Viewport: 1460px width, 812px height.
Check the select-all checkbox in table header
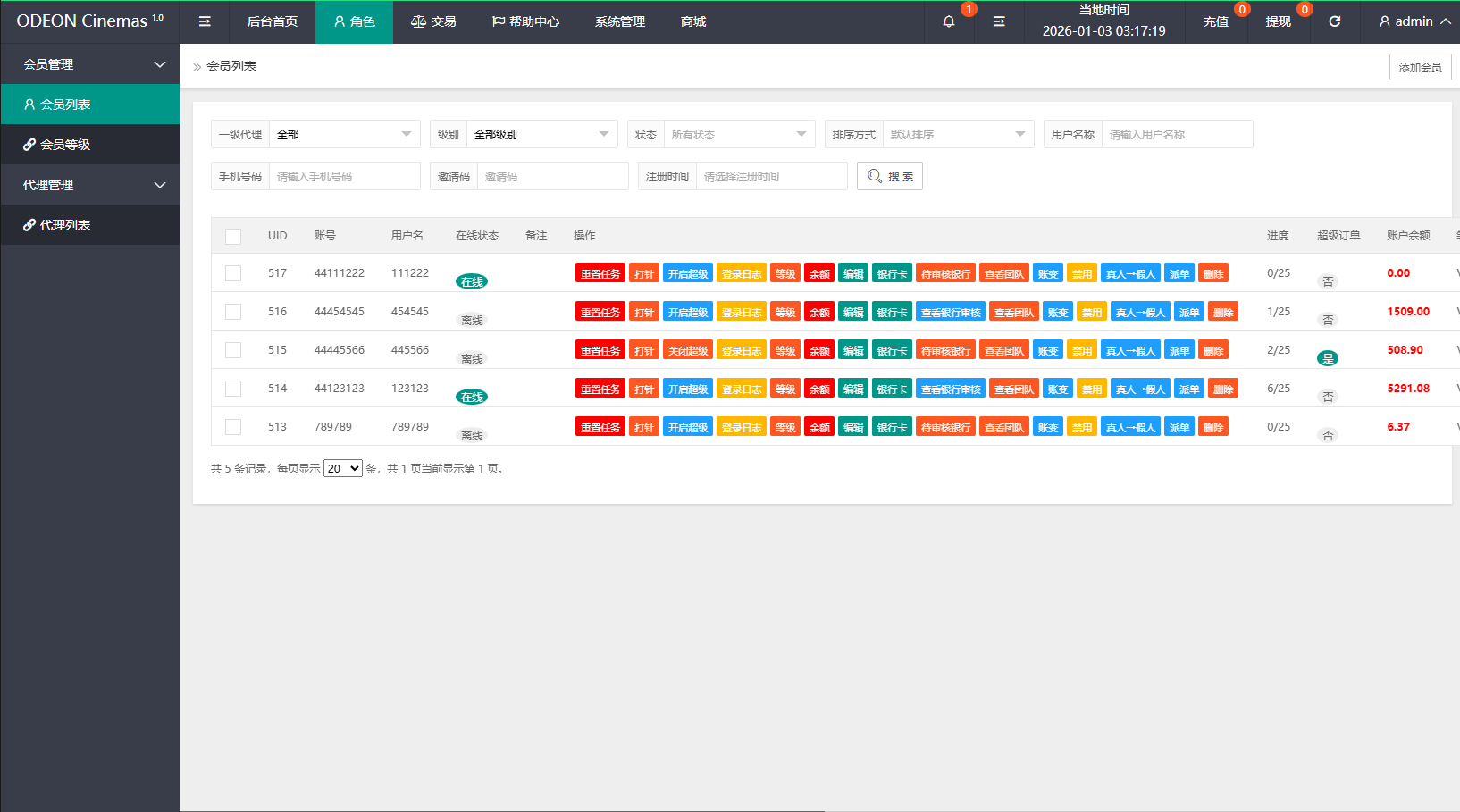(233, 236)
